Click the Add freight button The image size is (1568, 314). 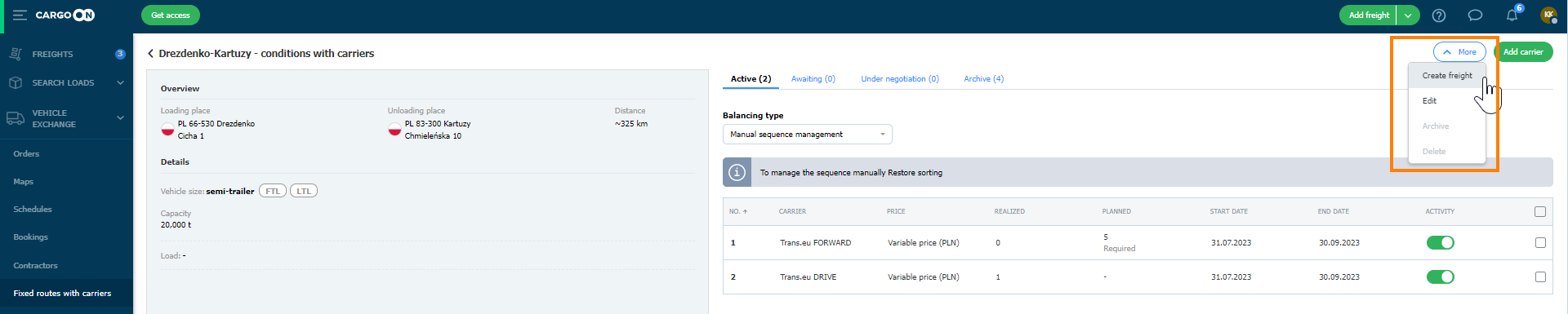[1369, 15]
